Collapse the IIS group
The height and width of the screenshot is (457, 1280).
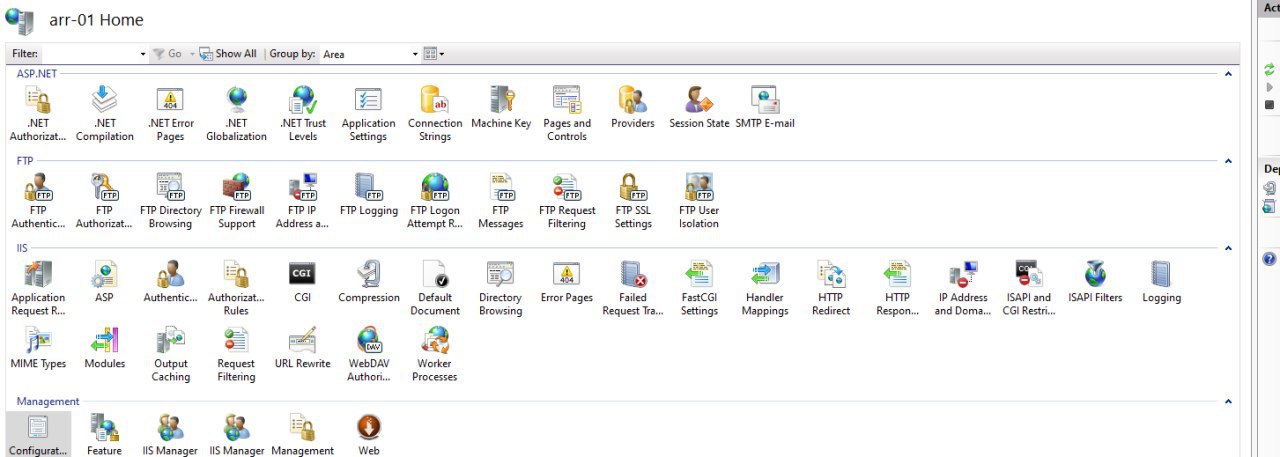(x=1229, y=247)
